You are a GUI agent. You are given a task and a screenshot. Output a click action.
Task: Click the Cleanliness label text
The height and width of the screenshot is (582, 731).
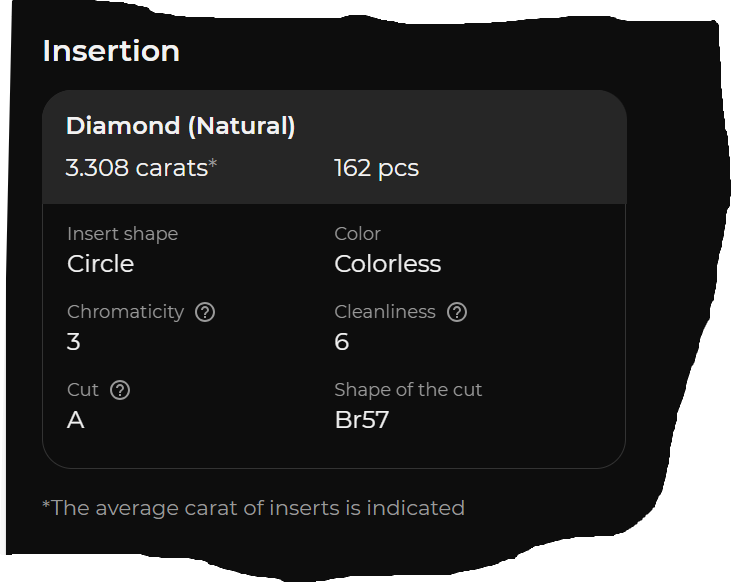(x=384, y=312)
